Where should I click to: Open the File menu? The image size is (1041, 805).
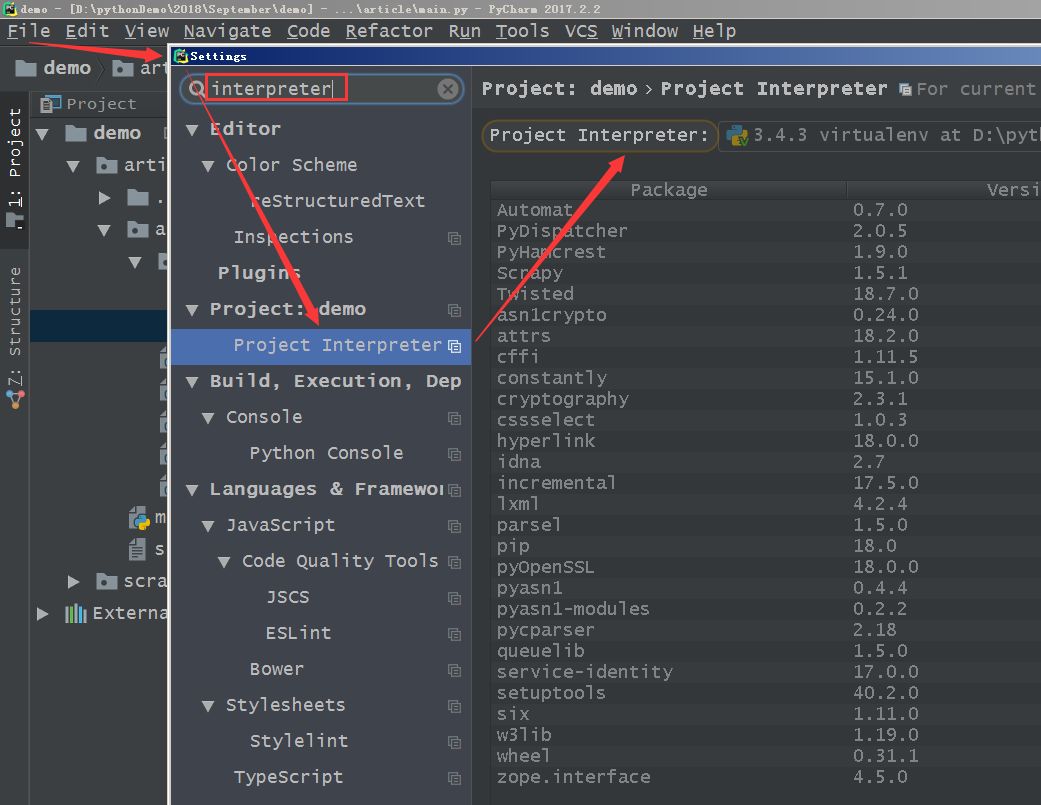pyautogui.click(x=29, y=31)
